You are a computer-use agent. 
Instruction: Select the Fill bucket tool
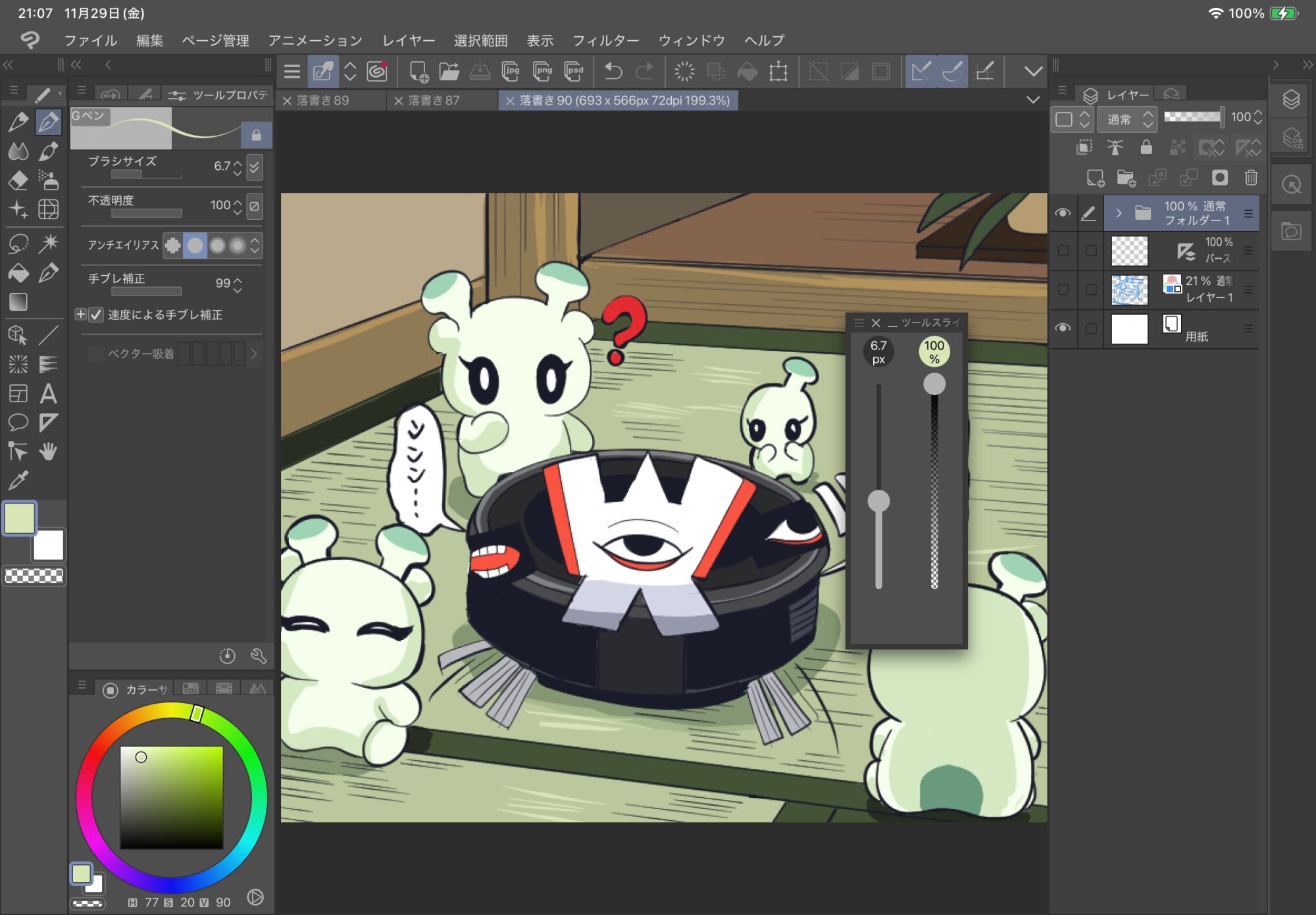tap(18, 273)
